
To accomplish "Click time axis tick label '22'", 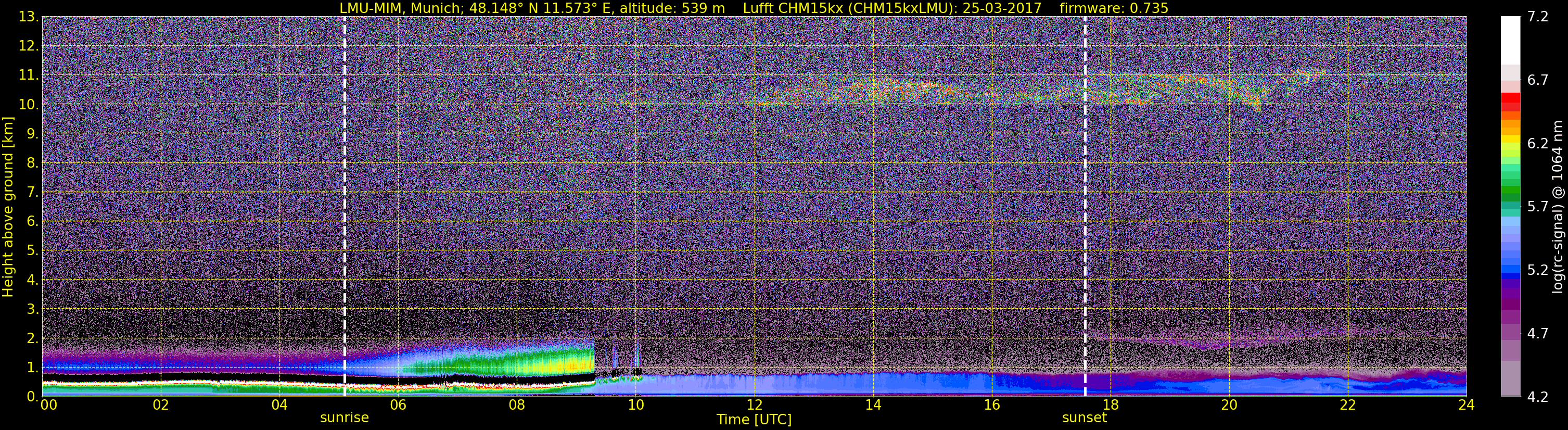I will coord(1348,405).
